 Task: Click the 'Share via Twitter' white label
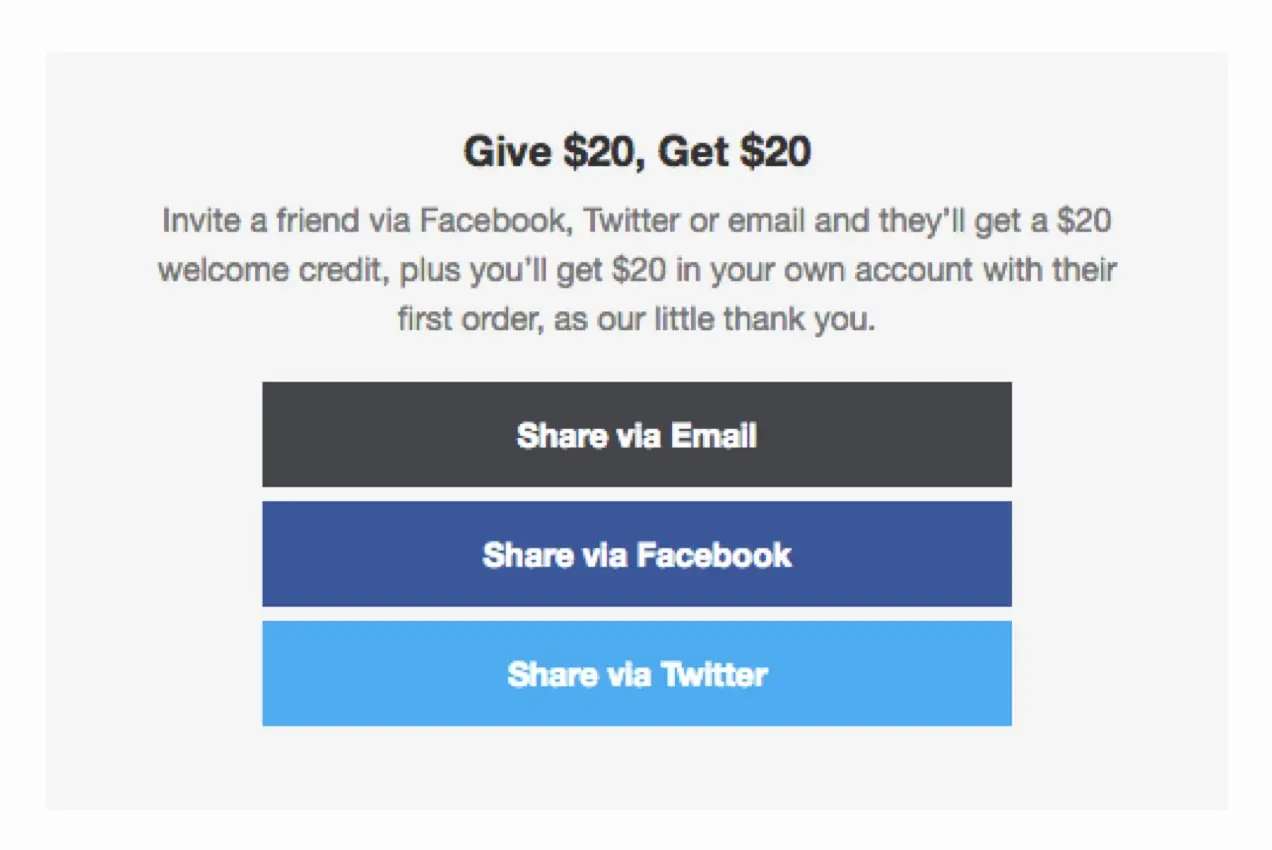pyautogui.click(x=637, y=674)
